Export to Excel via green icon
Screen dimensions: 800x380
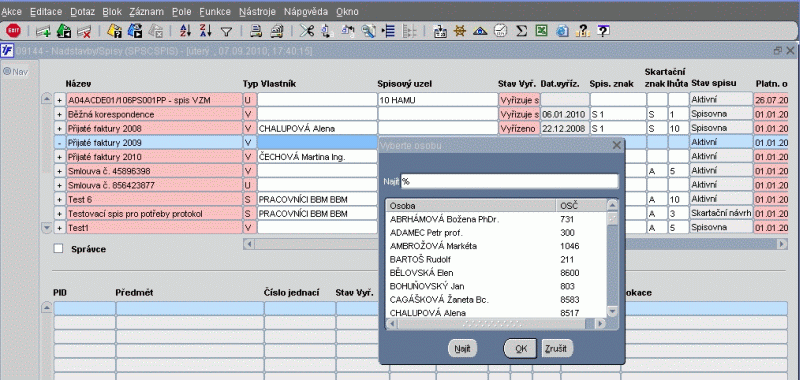541,31
